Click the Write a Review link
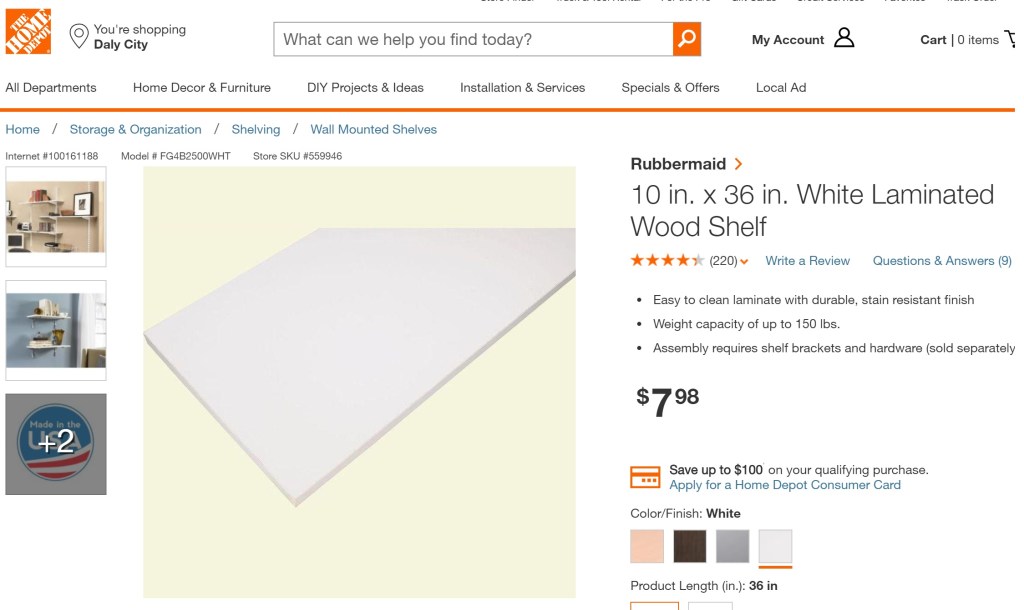This screenshot has height=610, width=1024. pyautogui.click(x=807, y=261)
